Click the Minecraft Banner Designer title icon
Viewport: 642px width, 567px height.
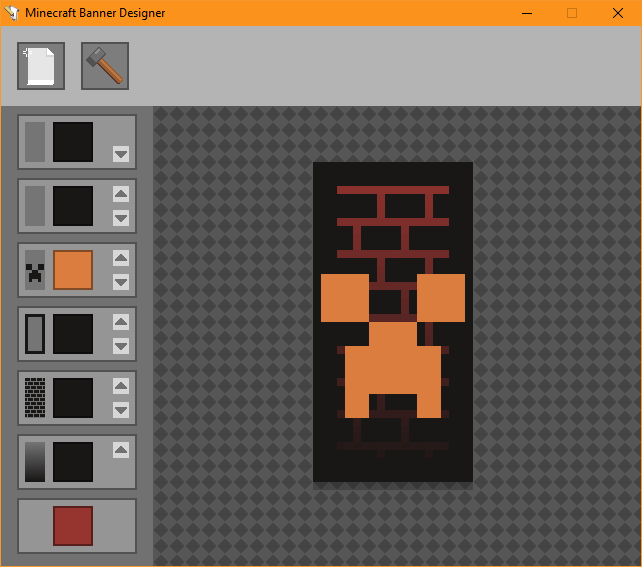pyautogui.click(x=11, y=13)
